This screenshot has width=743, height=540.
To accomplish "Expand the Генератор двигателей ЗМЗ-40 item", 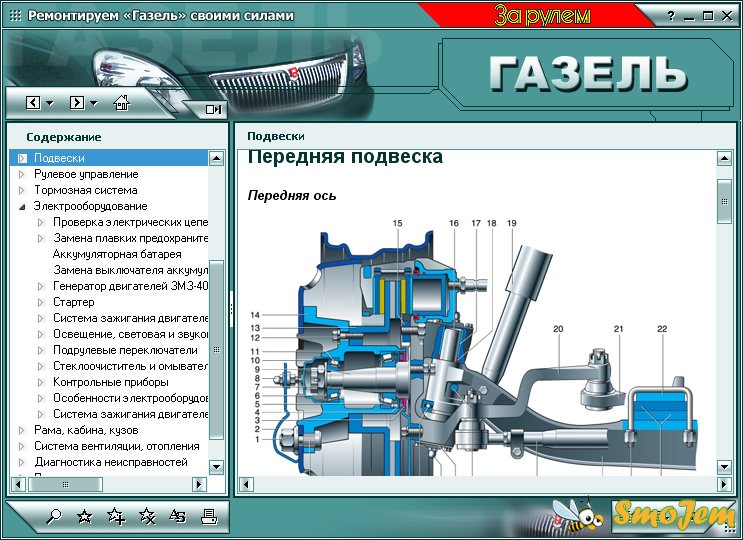I will click(41, 286).
